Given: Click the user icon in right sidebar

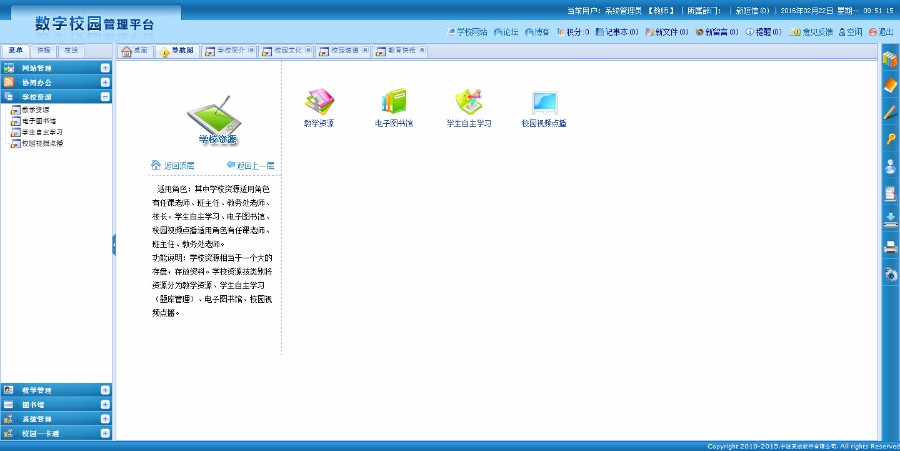Looking at the screenshot, I should pos(890,166).
